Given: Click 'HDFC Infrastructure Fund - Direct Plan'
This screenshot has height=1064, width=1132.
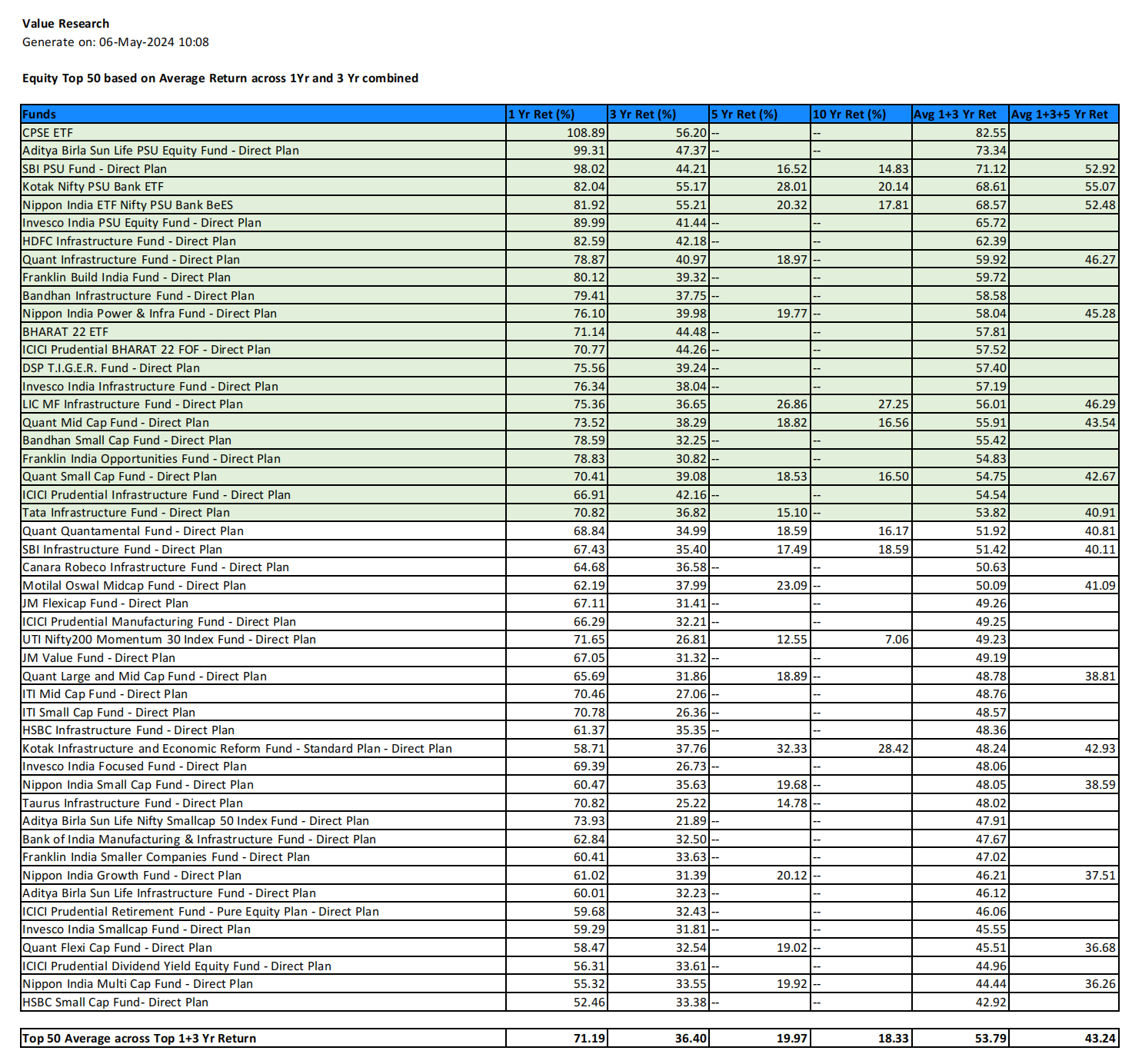Looking at the screenshot, I should (x=129, y=241).
